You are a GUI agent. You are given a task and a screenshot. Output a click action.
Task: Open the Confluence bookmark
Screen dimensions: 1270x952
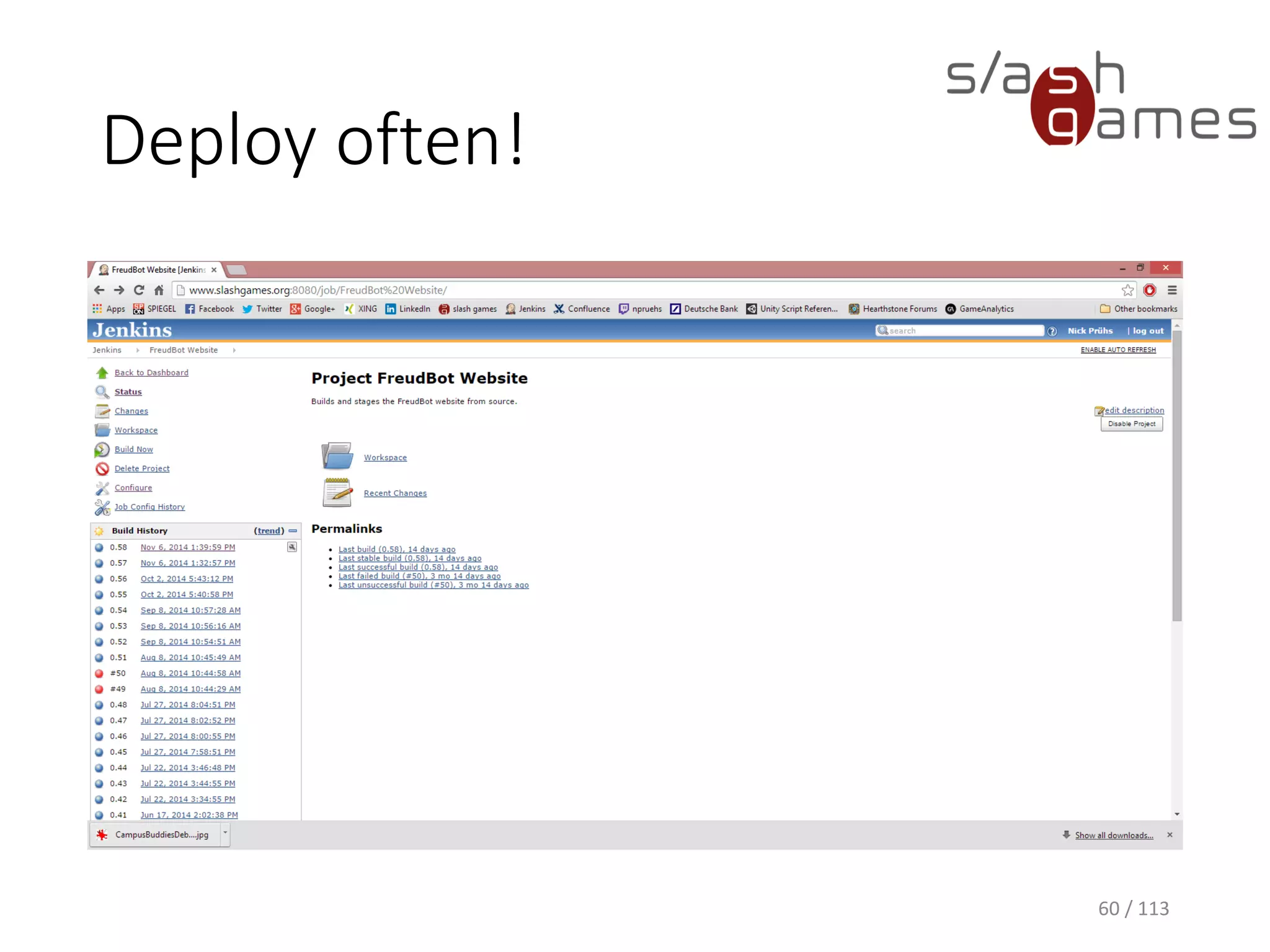[x=582, y=309]
